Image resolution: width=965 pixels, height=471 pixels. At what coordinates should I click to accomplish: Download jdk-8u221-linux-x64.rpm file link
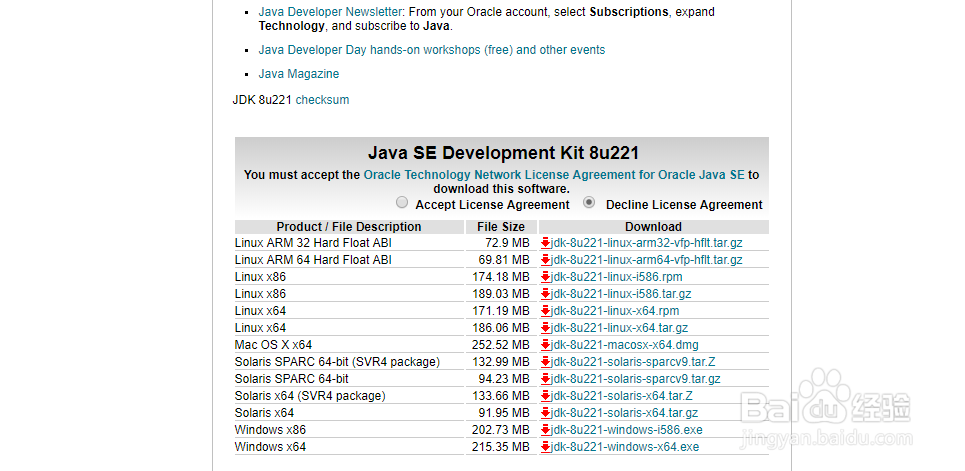click(x=615, y=311)
